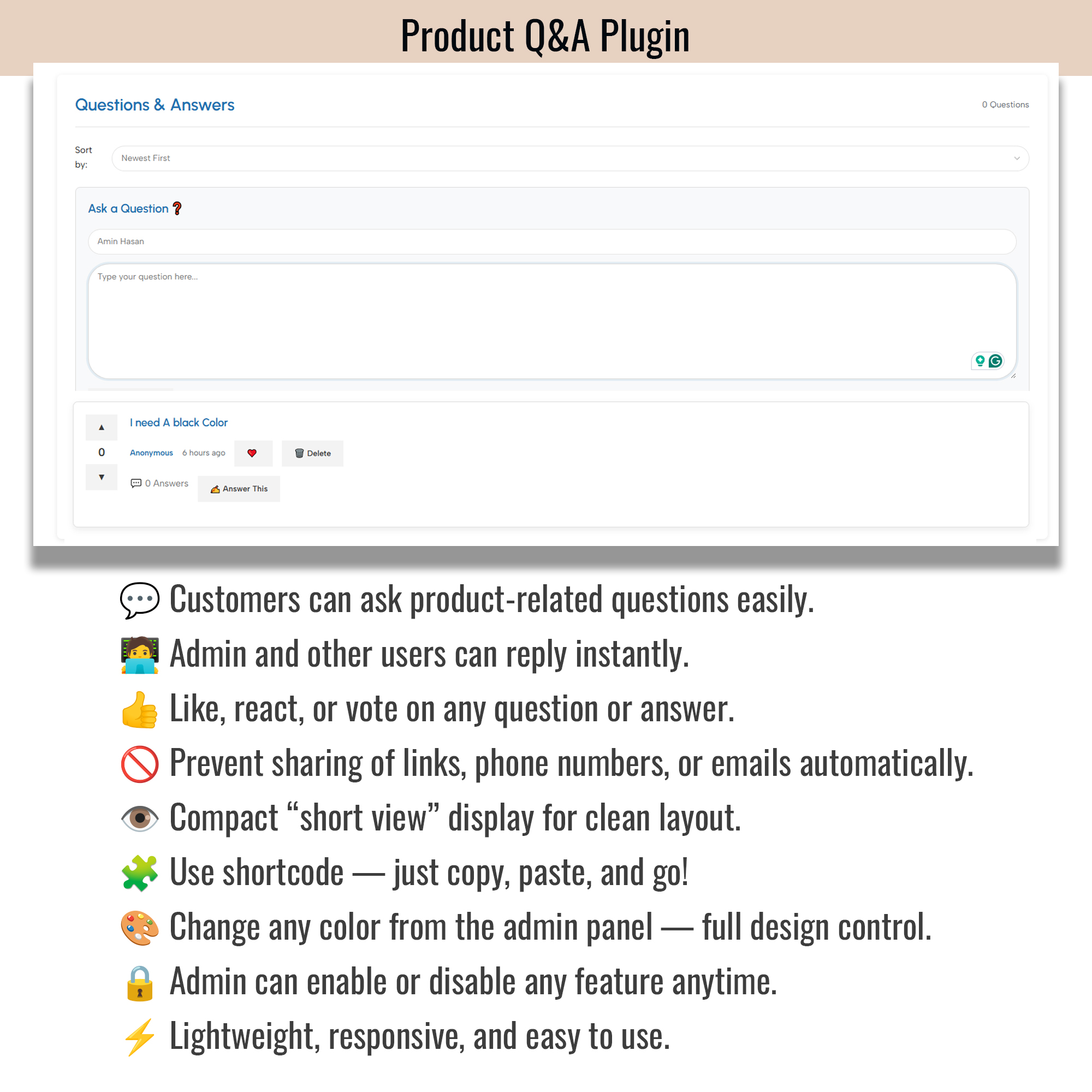Click the Grammarly icon in question box
Viewport: 1092px width, 1092px height.
995,360
